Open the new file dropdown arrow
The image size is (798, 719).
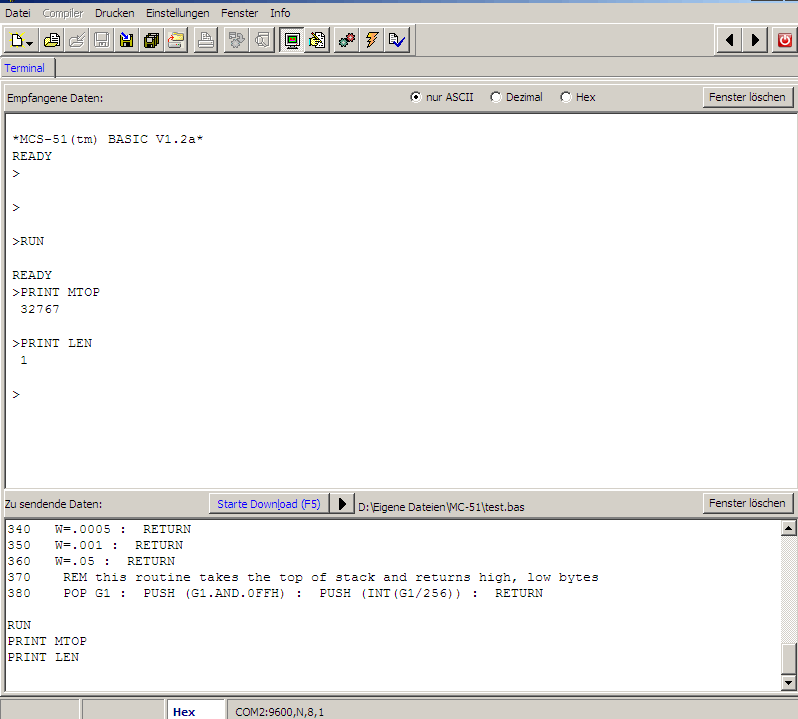click(31, 41)
